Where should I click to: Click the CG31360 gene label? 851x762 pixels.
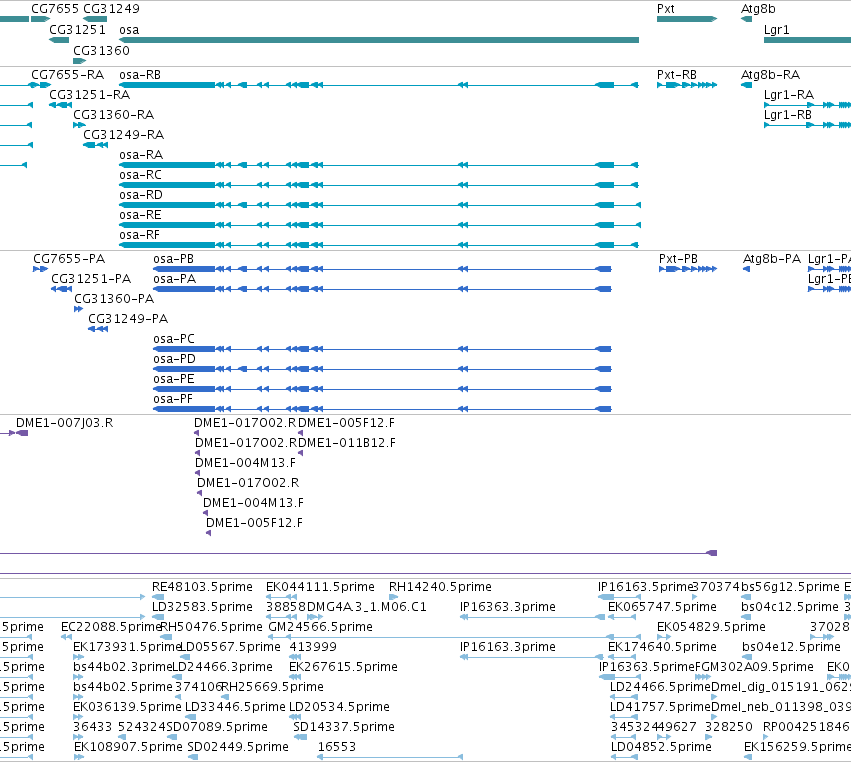click(x=101, y=50)
